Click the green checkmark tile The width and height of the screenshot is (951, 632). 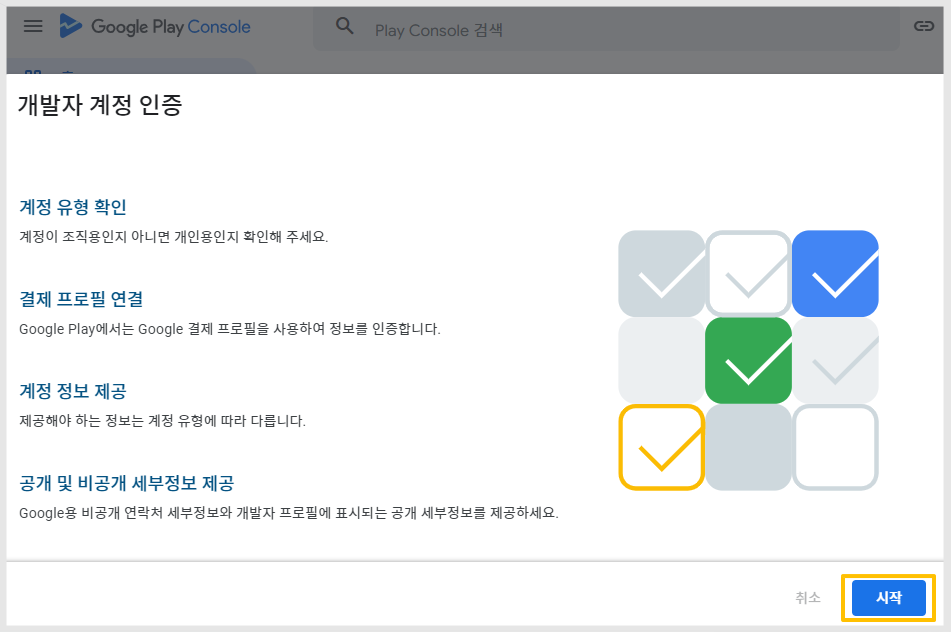[748, 360]
